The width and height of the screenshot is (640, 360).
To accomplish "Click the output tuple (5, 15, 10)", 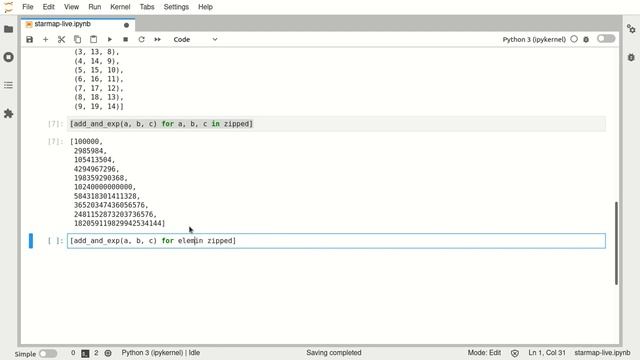I will [x=98, y=70].
